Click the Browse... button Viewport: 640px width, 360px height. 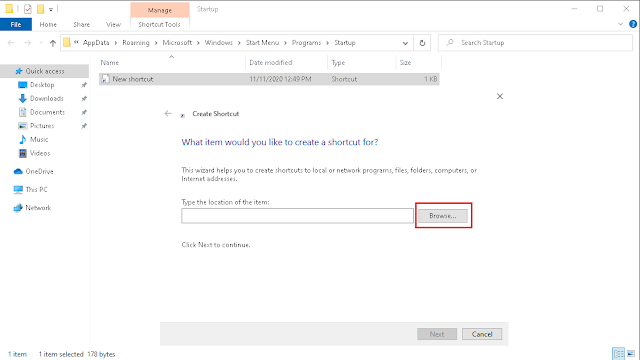(443, 216)
